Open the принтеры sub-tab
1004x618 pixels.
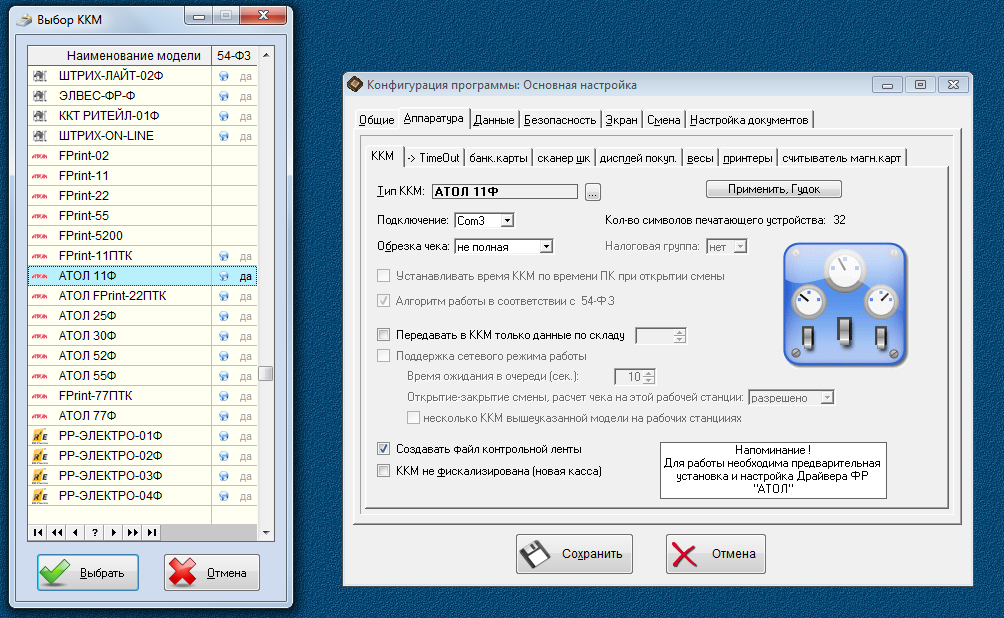pyautogui.click(x=747, y=158)
